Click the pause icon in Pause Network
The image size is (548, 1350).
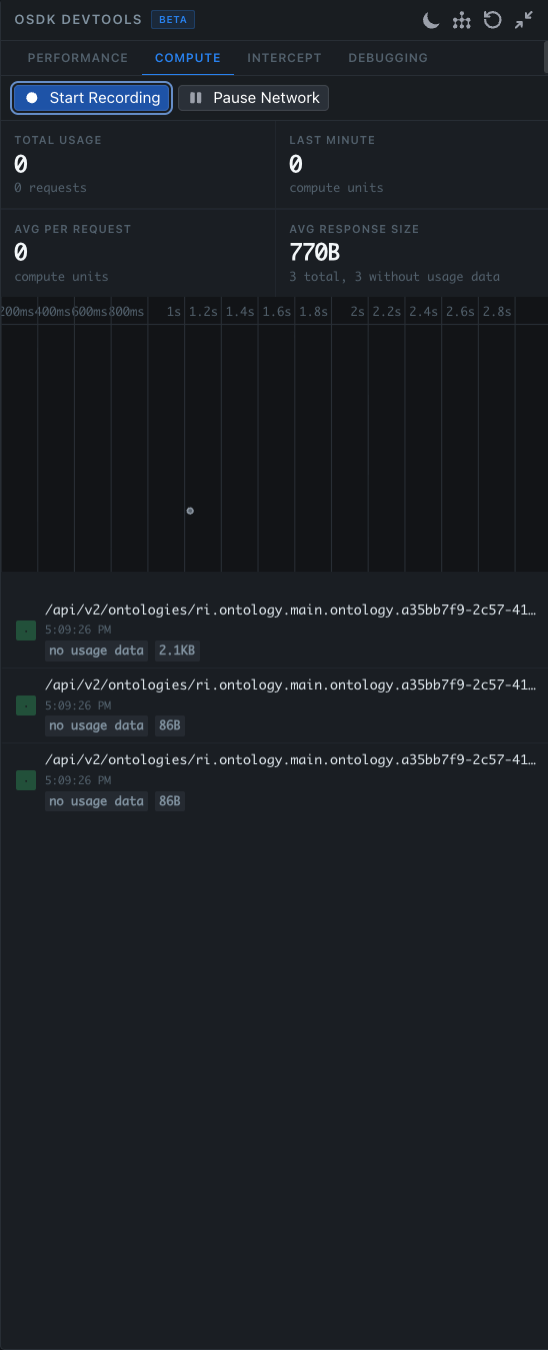196,98
